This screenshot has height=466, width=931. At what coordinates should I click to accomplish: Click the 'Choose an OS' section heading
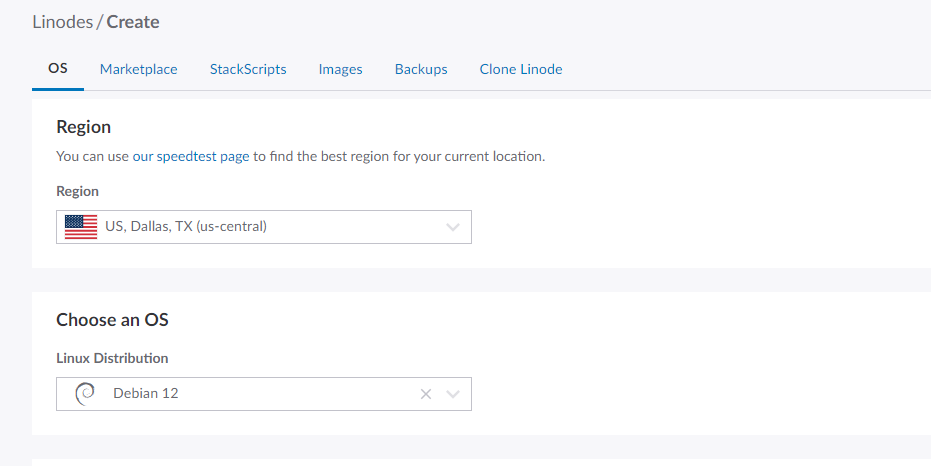click(112, 320)
